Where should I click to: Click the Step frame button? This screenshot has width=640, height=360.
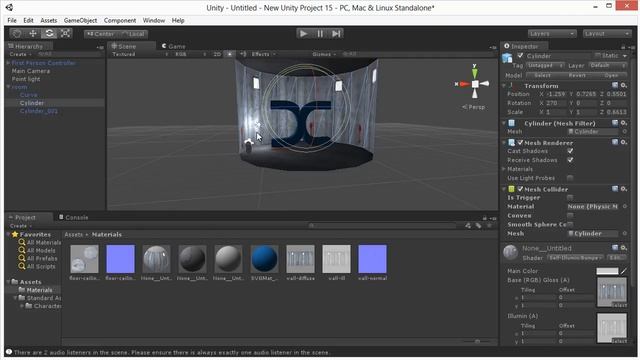pos(336,34)
